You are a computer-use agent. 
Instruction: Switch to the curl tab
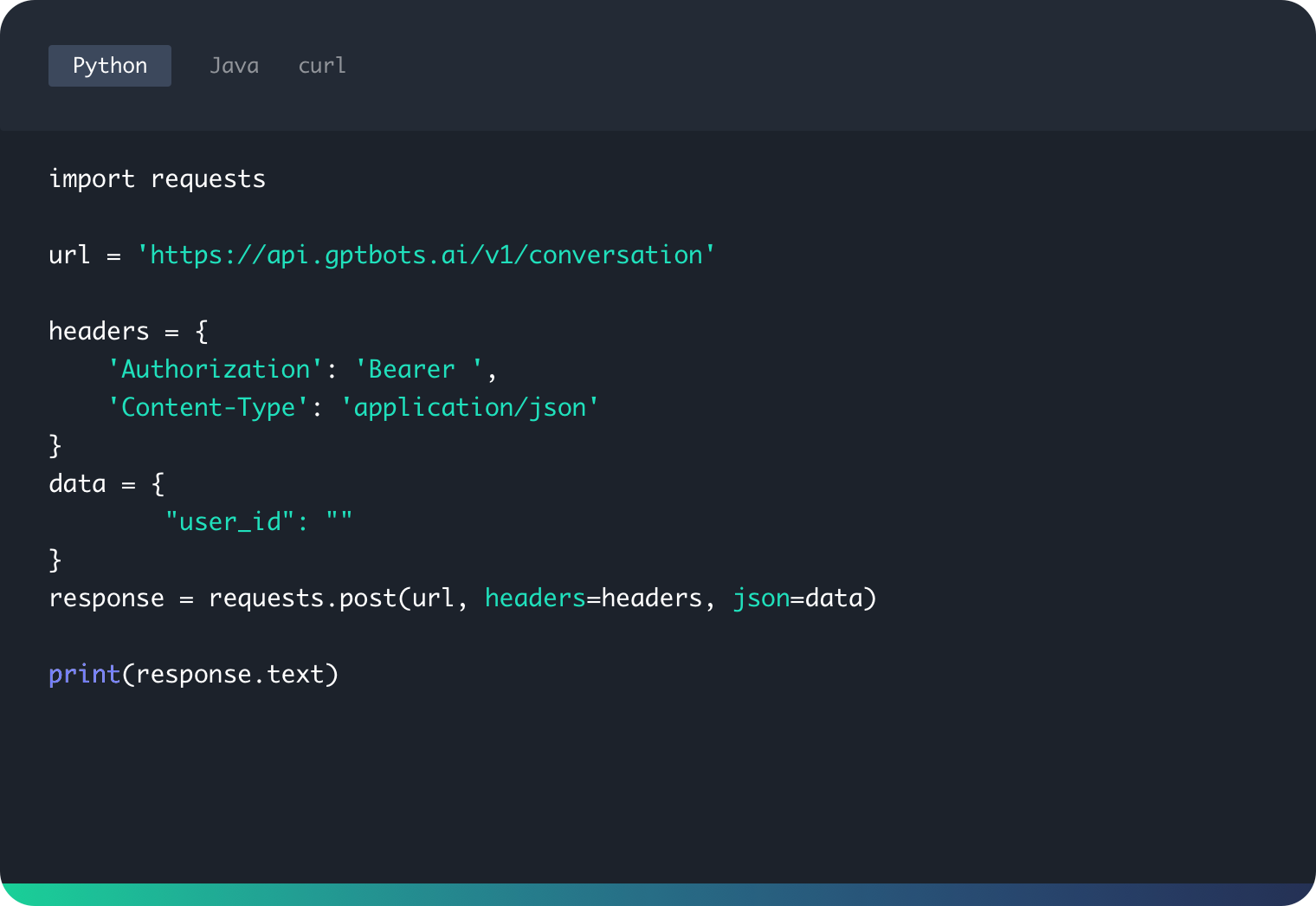point(321,65)
